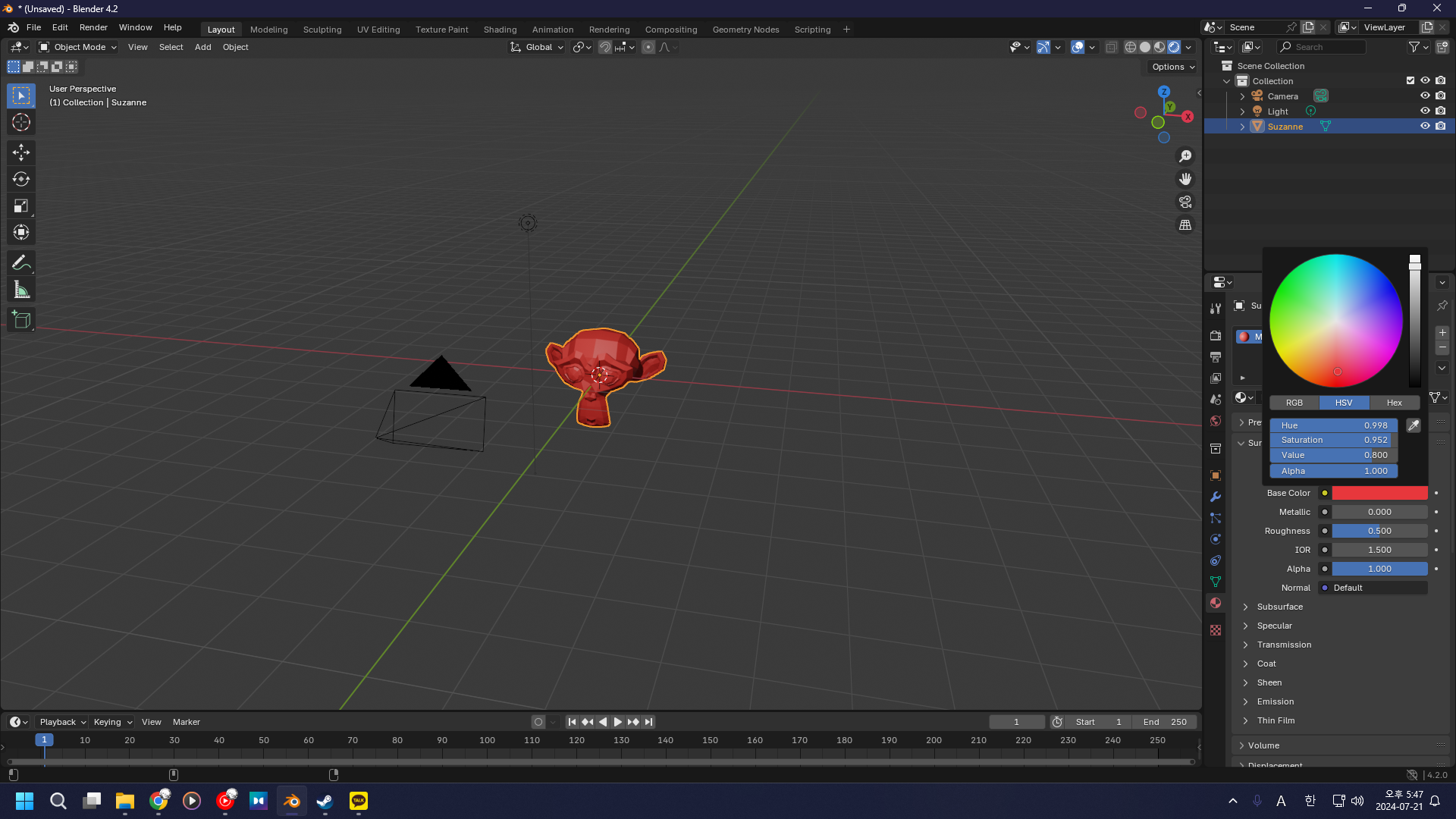This screenshot has height=819, width=1456.
Task: Click the red Base Color swatch
Action: (1379, 493)
